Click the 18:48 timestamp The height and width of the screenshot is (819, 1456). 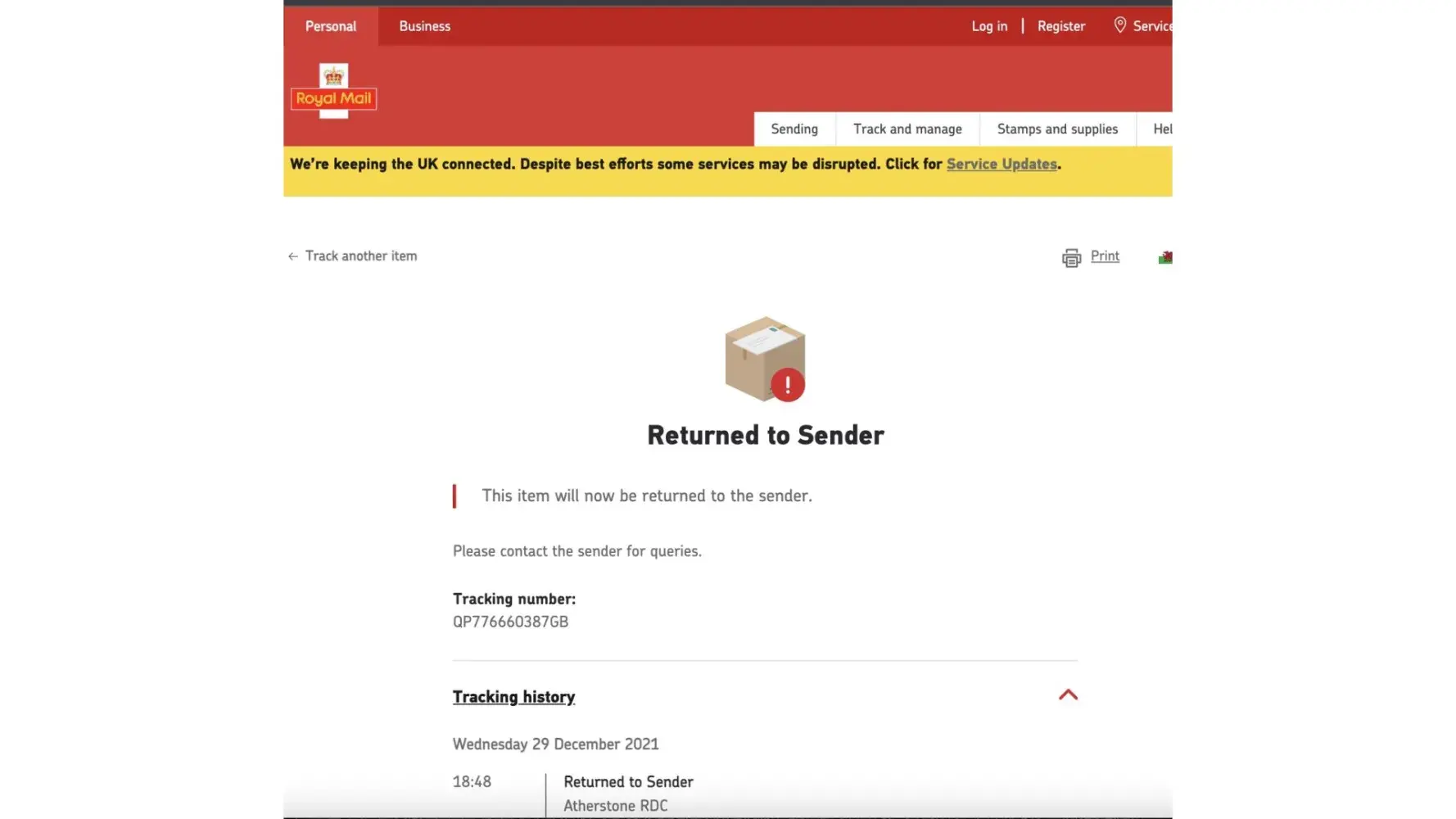coord(472,782)
